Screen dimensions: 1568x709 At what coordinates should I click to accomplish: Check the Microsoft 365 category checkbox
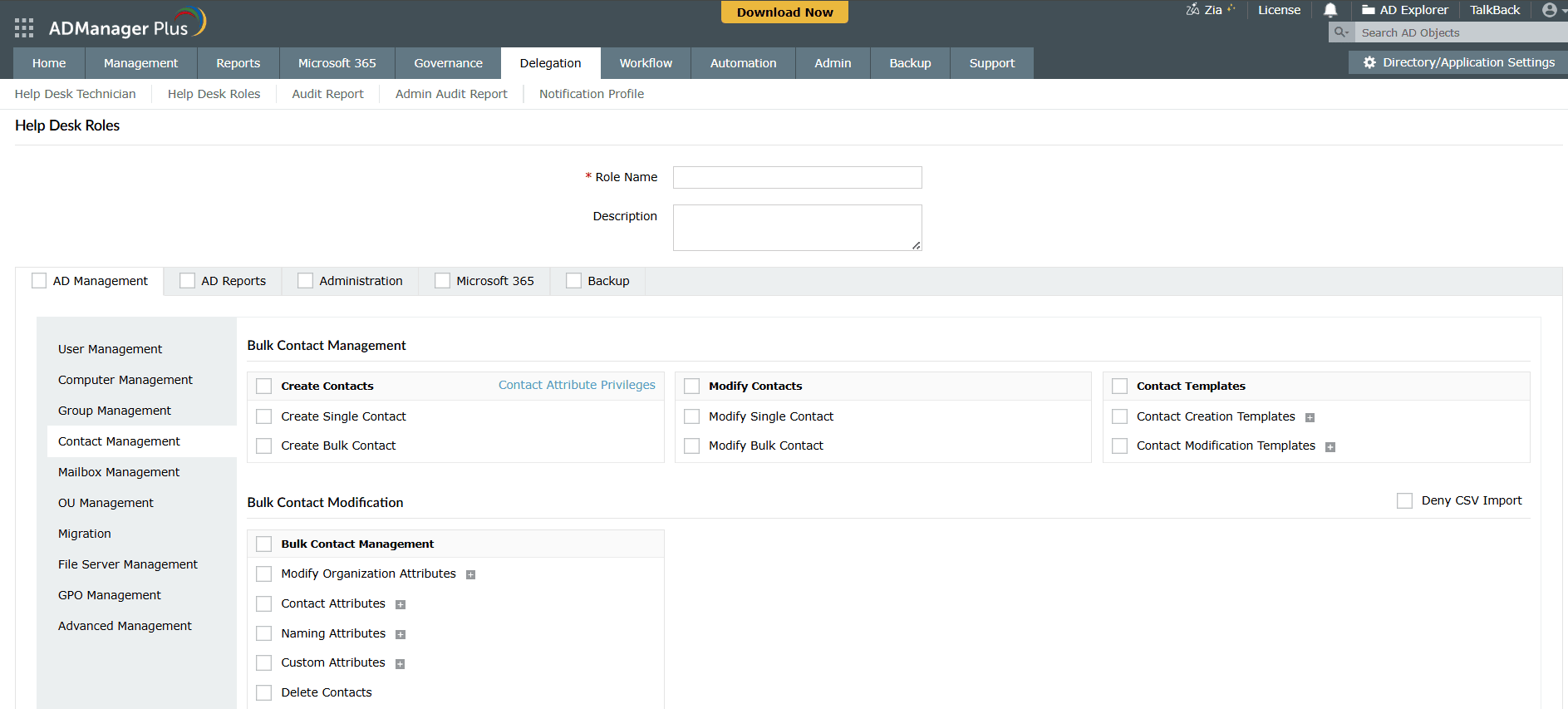pos(442,281)
